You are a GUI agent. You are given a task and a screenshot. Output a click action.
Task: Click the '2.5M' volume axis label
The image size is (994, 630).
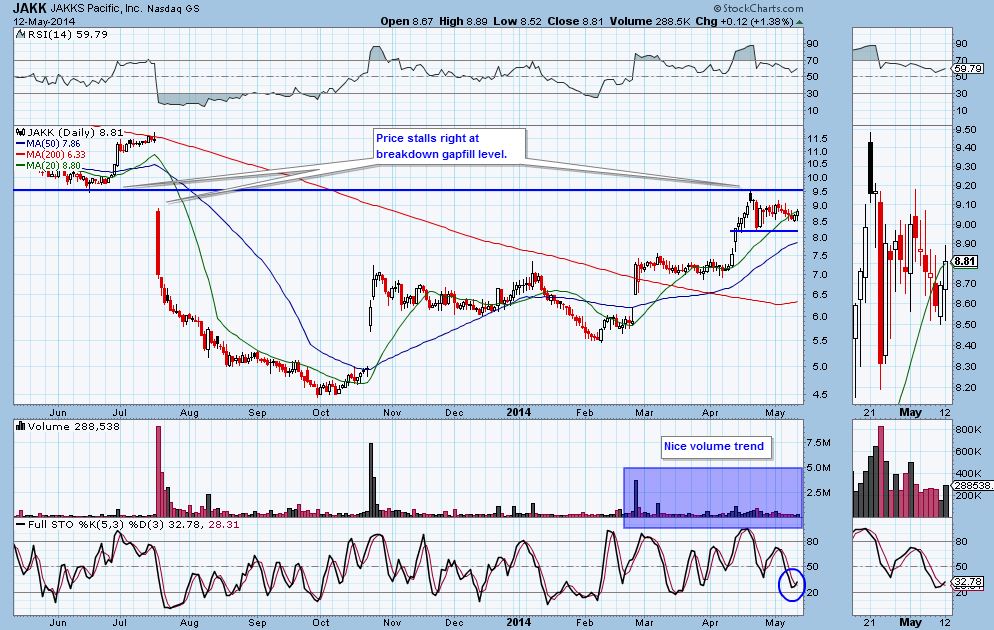818,493
